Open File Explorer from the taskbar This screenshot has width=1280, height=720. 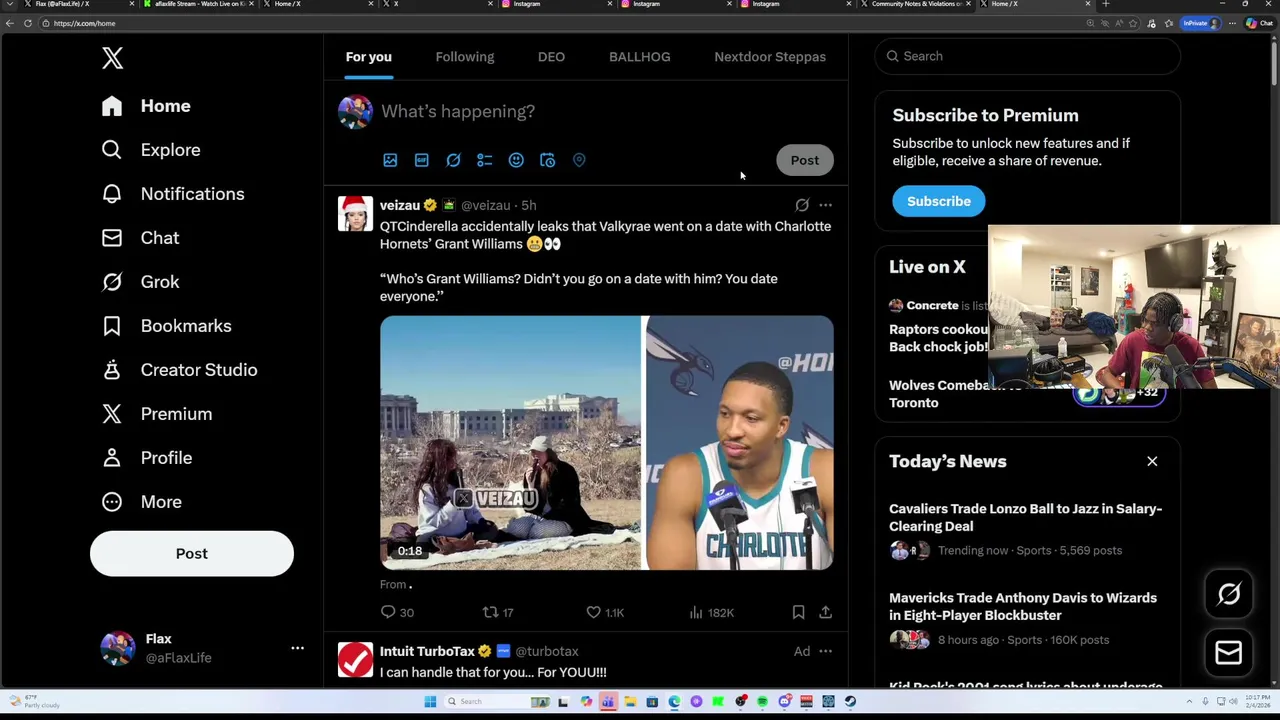click(x=630, y=702)
